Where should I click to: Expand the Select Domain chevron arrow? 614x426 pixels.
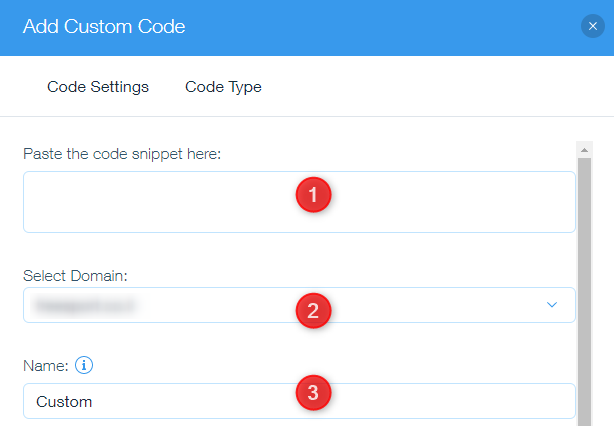click(552, 305)
